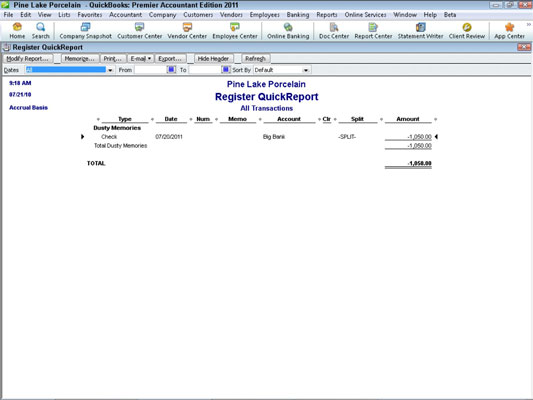Expand the Sort By dropdown

point(306,70)
